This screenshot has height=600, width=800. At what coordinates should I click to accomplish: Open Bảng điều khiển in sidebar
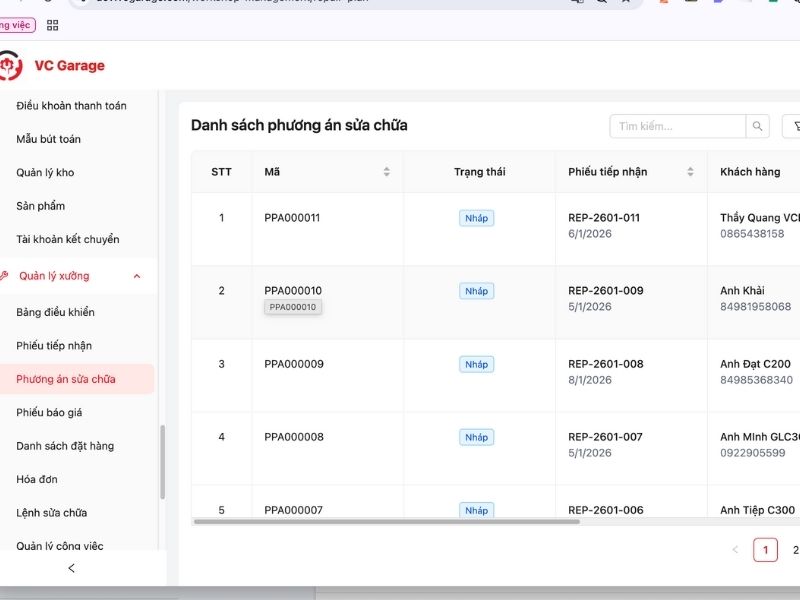click(x=55, y=312)
